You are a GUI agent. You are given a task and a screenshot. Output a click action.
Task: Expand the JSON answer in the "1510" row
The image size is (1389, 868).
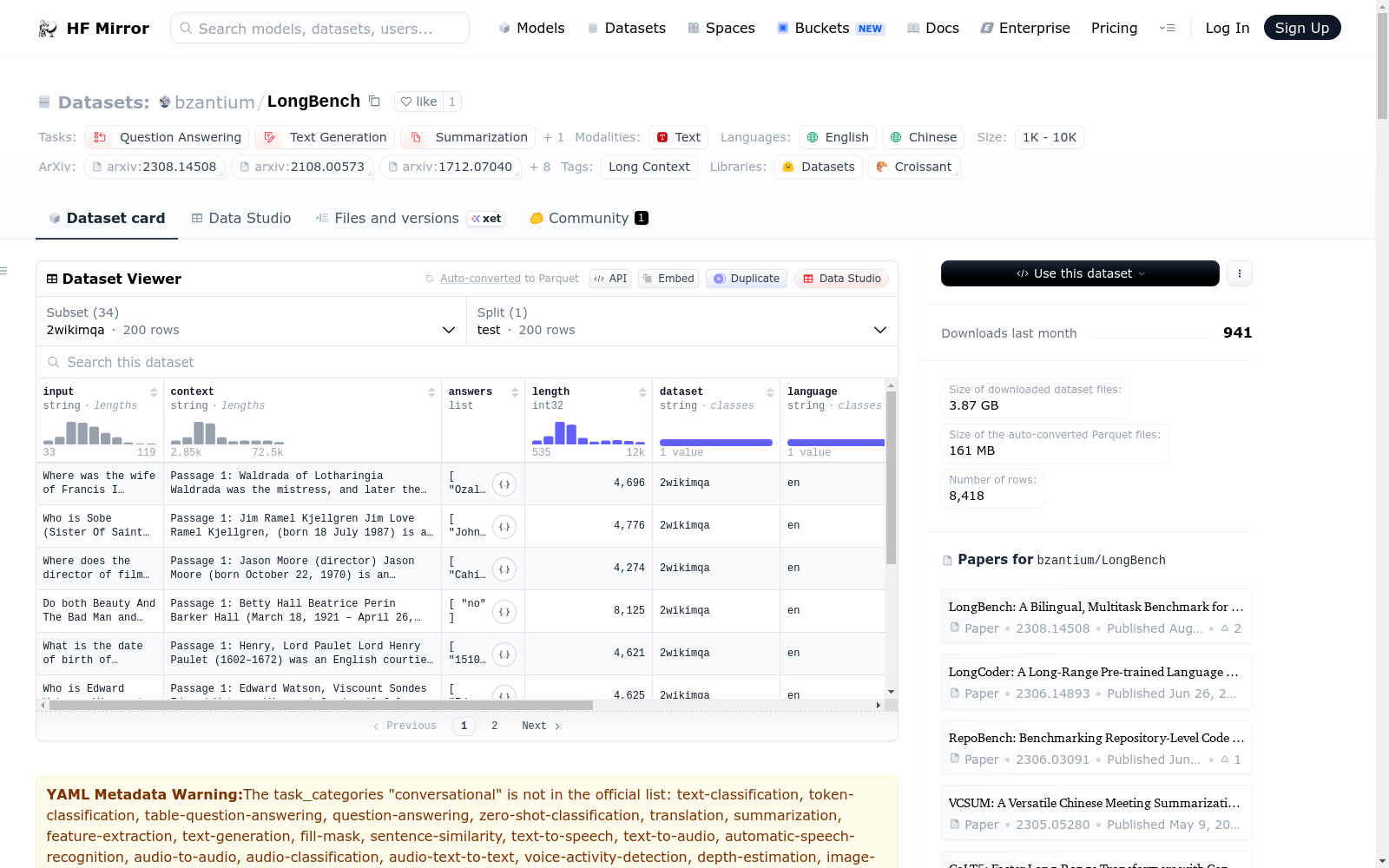tap(504, 654)
